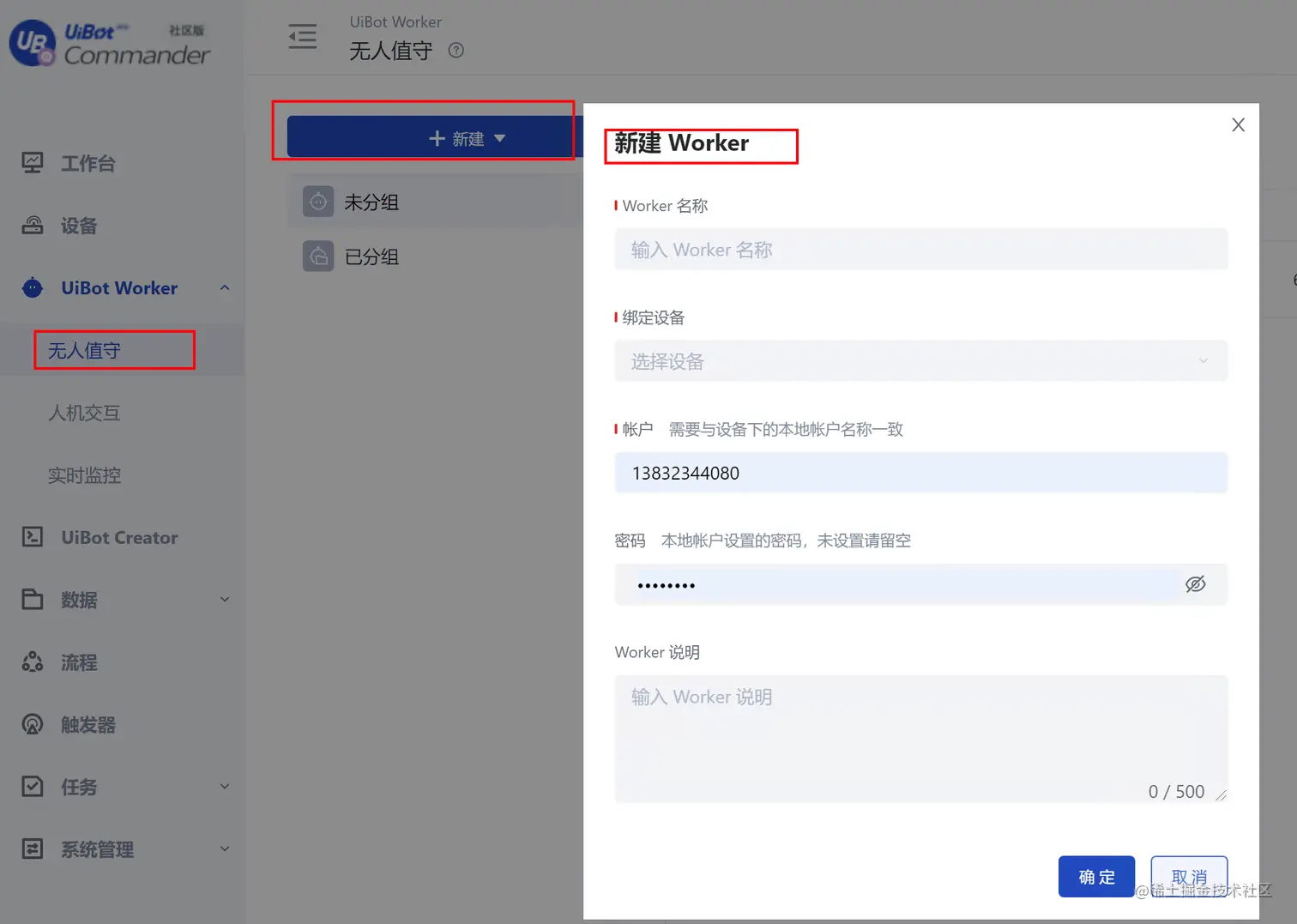Select the 未分组 group row
The image size is (1297, 924).
pyautogui.click(x=435, y=202)
